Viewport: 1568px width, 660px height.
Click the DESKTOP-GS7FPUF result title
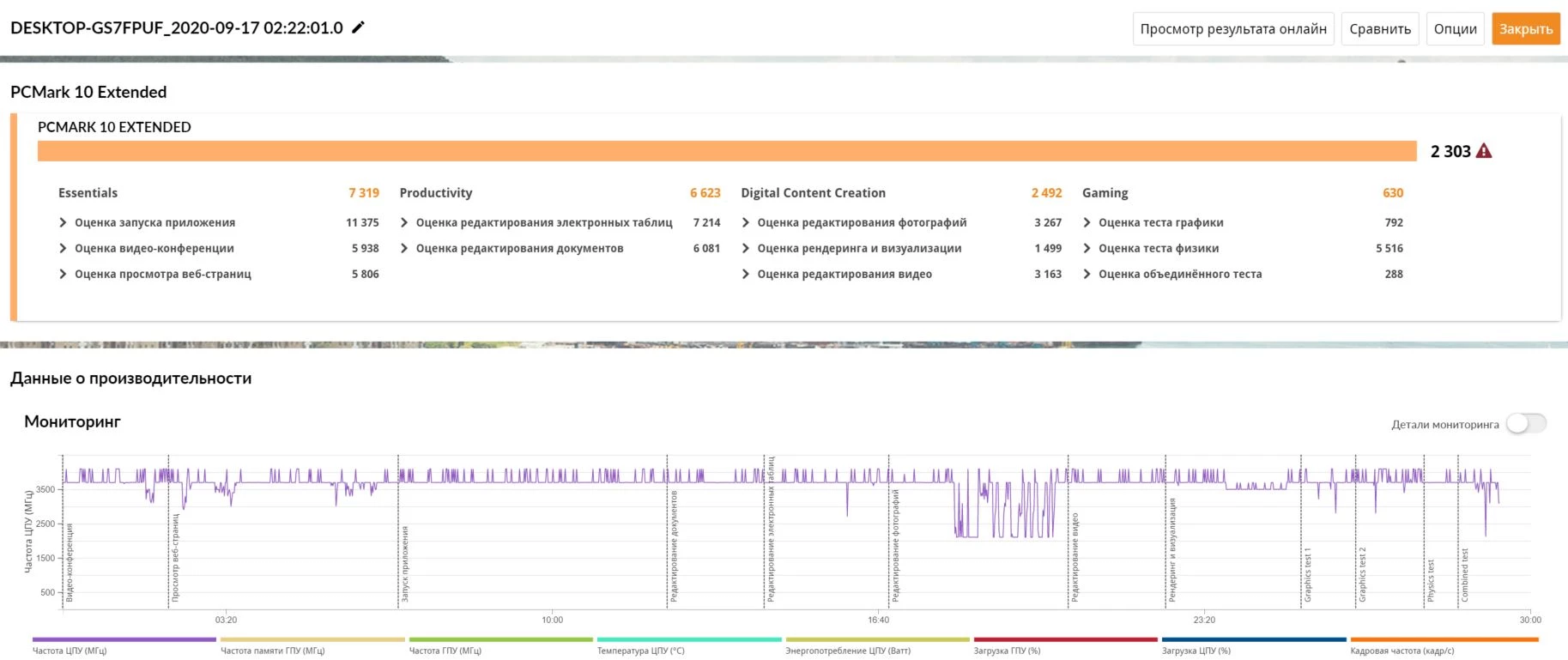(x=177, y=27)
